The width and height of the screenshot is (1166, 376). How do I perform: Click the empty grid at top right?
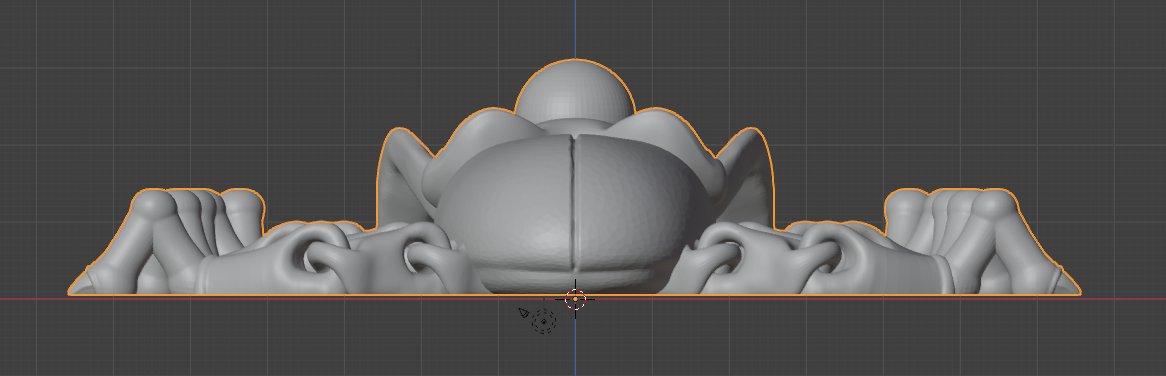click(x=1041, y=59)
